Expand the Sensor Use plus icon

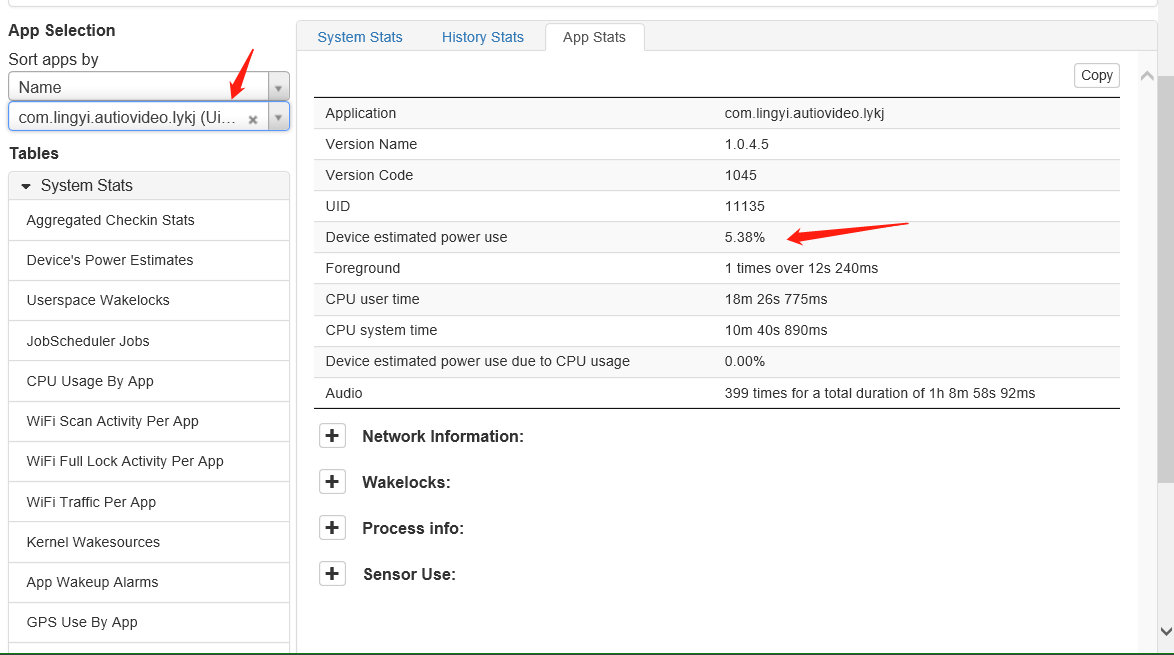click(x=332, y=573)
